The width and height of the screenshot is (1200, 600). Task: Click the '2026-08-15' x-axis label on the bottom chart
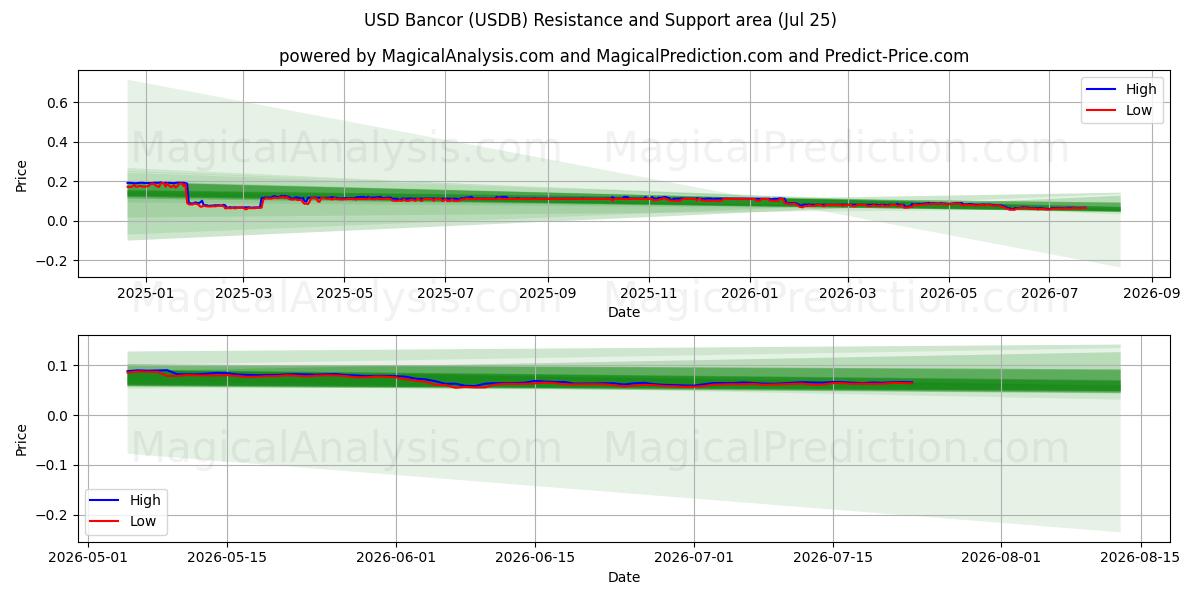1141,560
